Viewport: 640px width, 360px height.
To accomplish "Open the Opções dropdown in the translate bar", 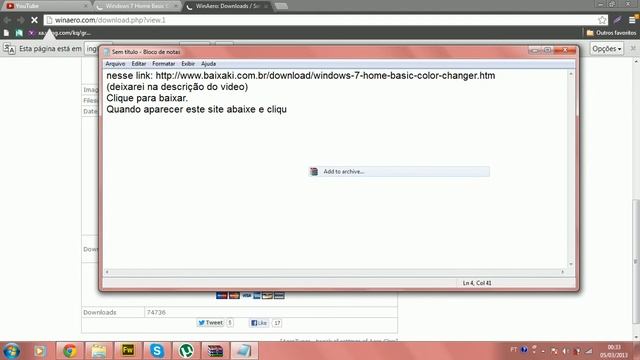I will click(x=607, y=49).
